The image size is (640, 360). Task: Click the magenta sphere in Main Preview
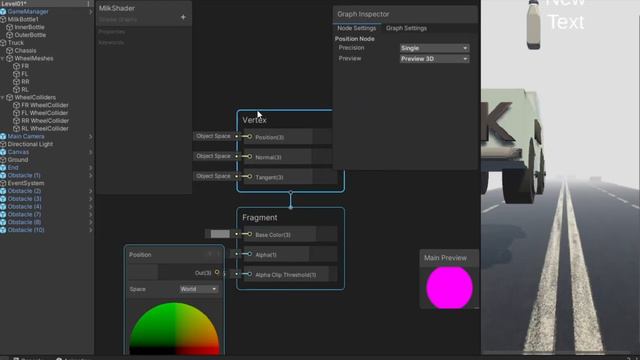tap(449, 287)
